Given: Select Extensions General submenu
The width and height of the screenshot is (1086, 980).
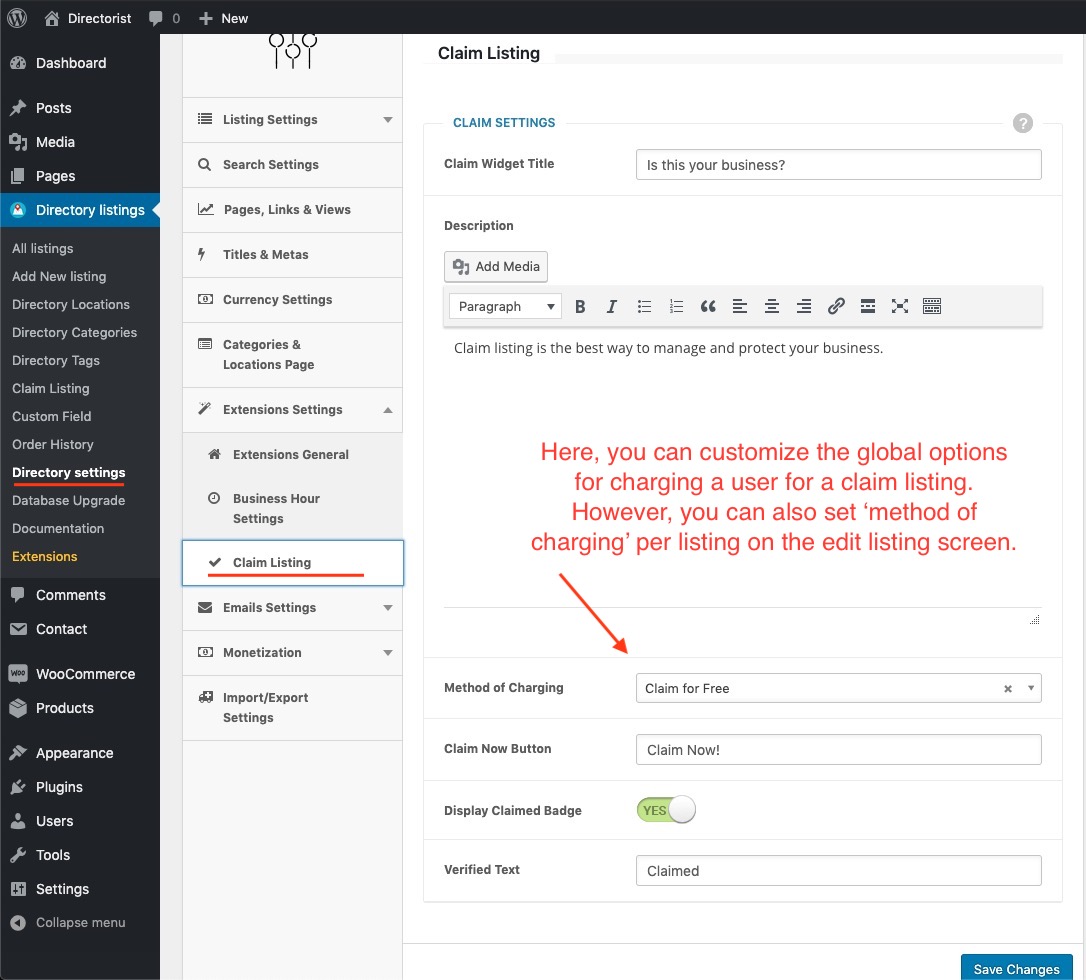Looking at the screenshot, I should pos(292,454).
